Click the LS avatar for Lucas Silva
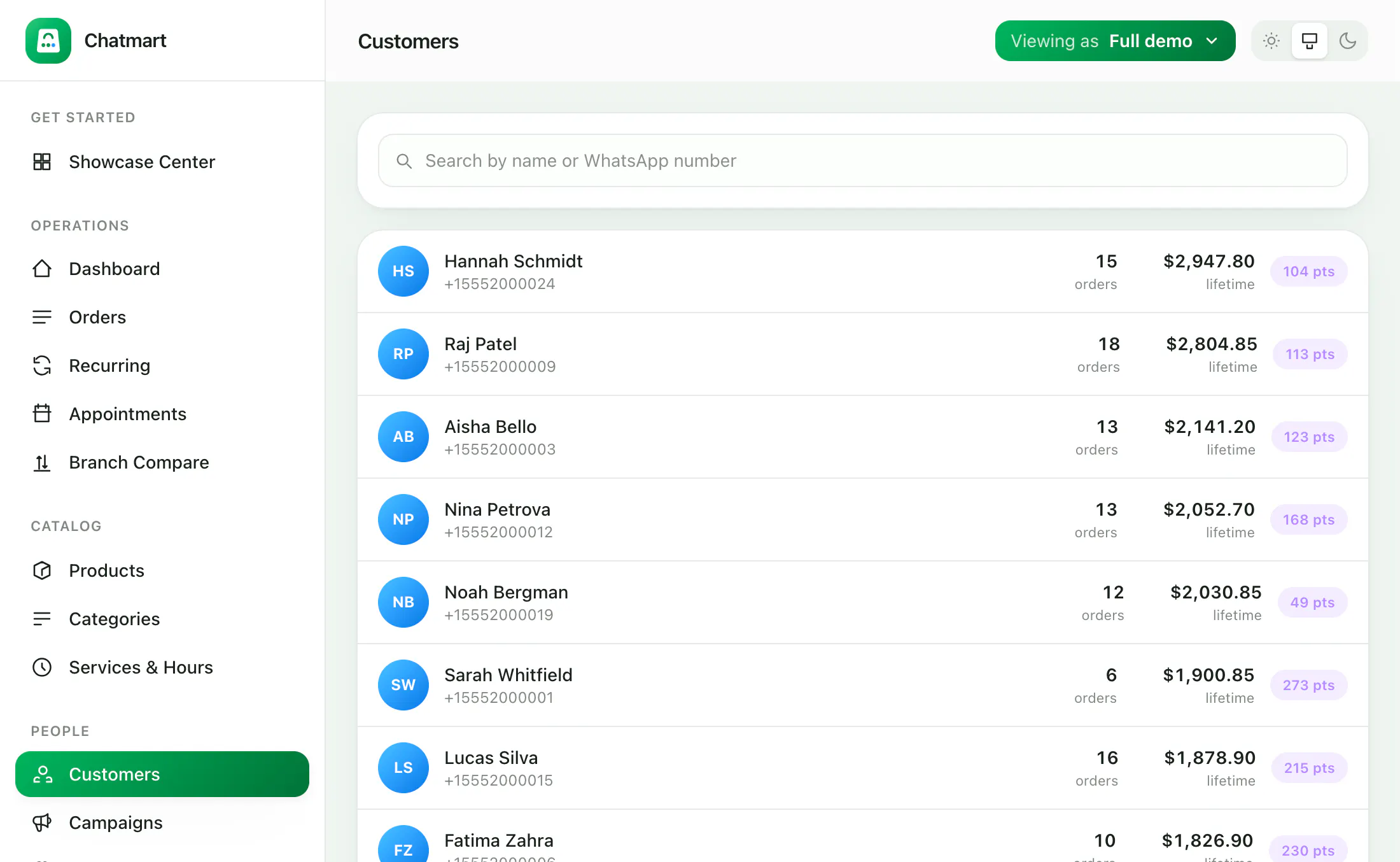The width and height of the screenshot is (1400, 862). click(403, 768)
